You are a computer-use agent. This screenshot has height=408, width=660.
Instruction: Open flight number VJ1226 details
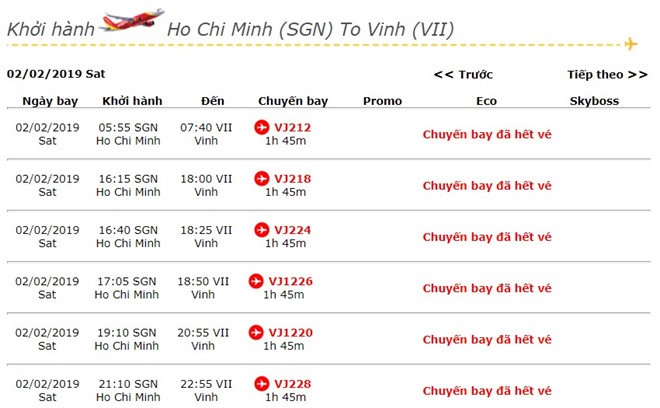click(x=291, y=281)
